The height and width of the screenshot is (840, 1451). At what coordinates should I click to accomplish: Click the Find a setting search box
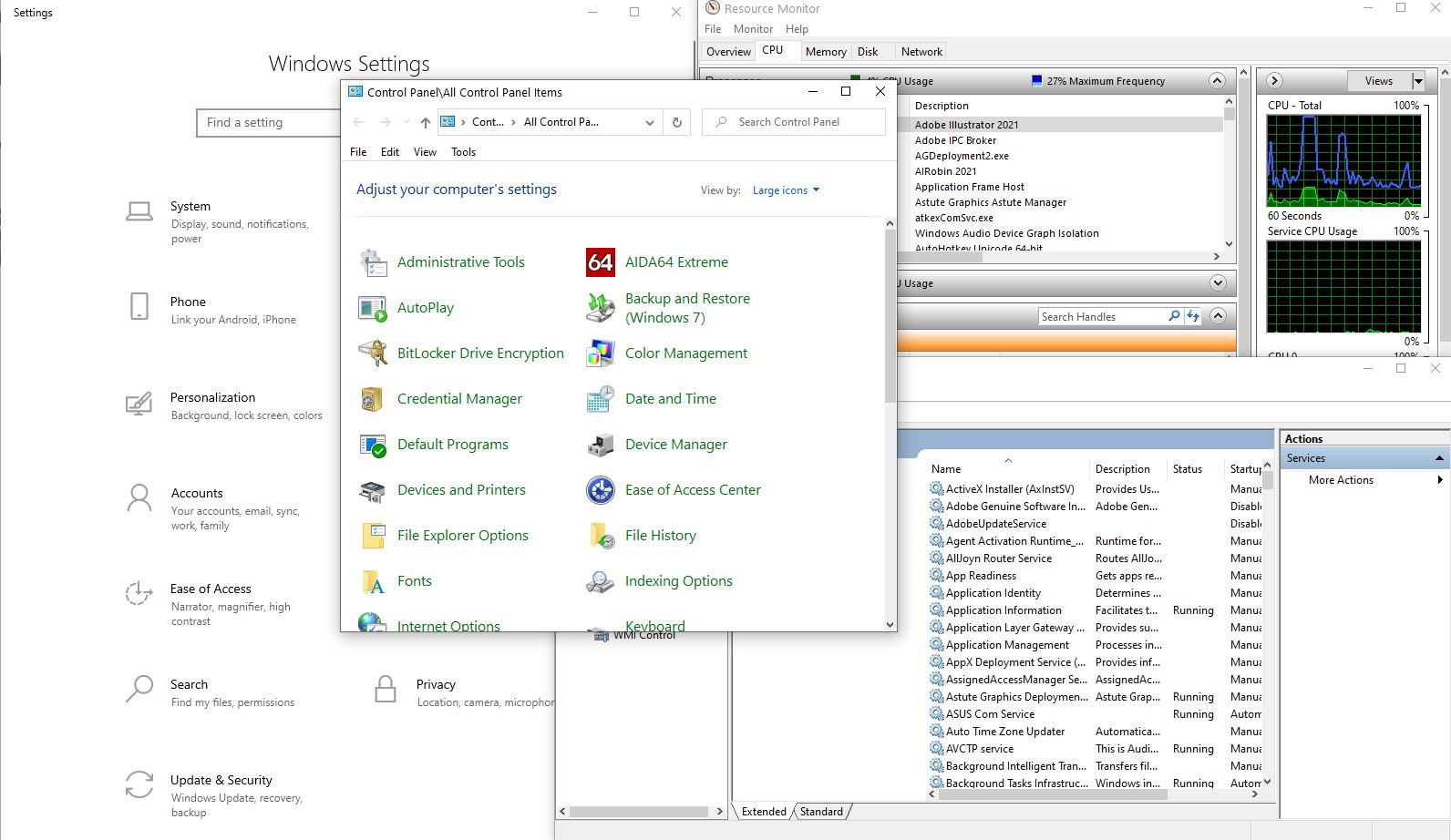coord(269,123)
